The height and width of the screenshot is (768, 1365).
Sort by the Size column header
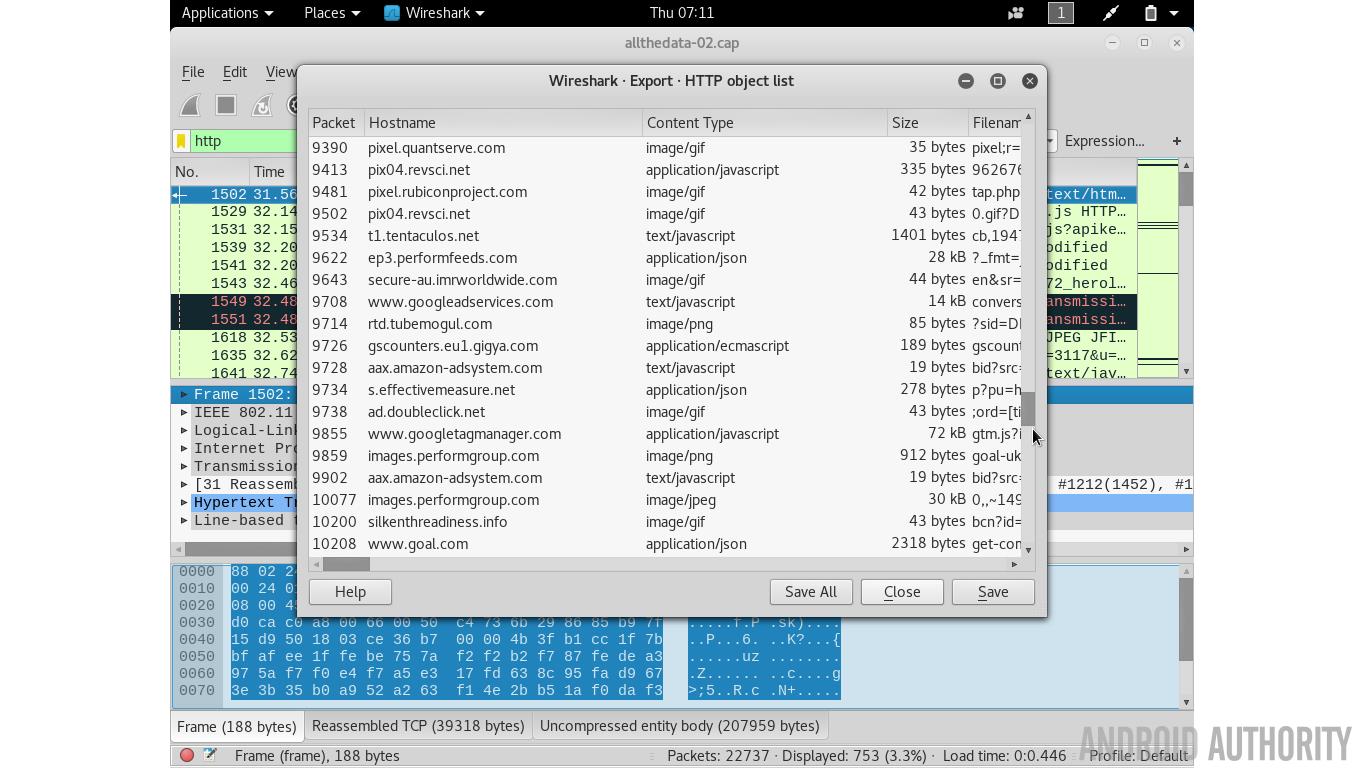[x=927, y=123]
